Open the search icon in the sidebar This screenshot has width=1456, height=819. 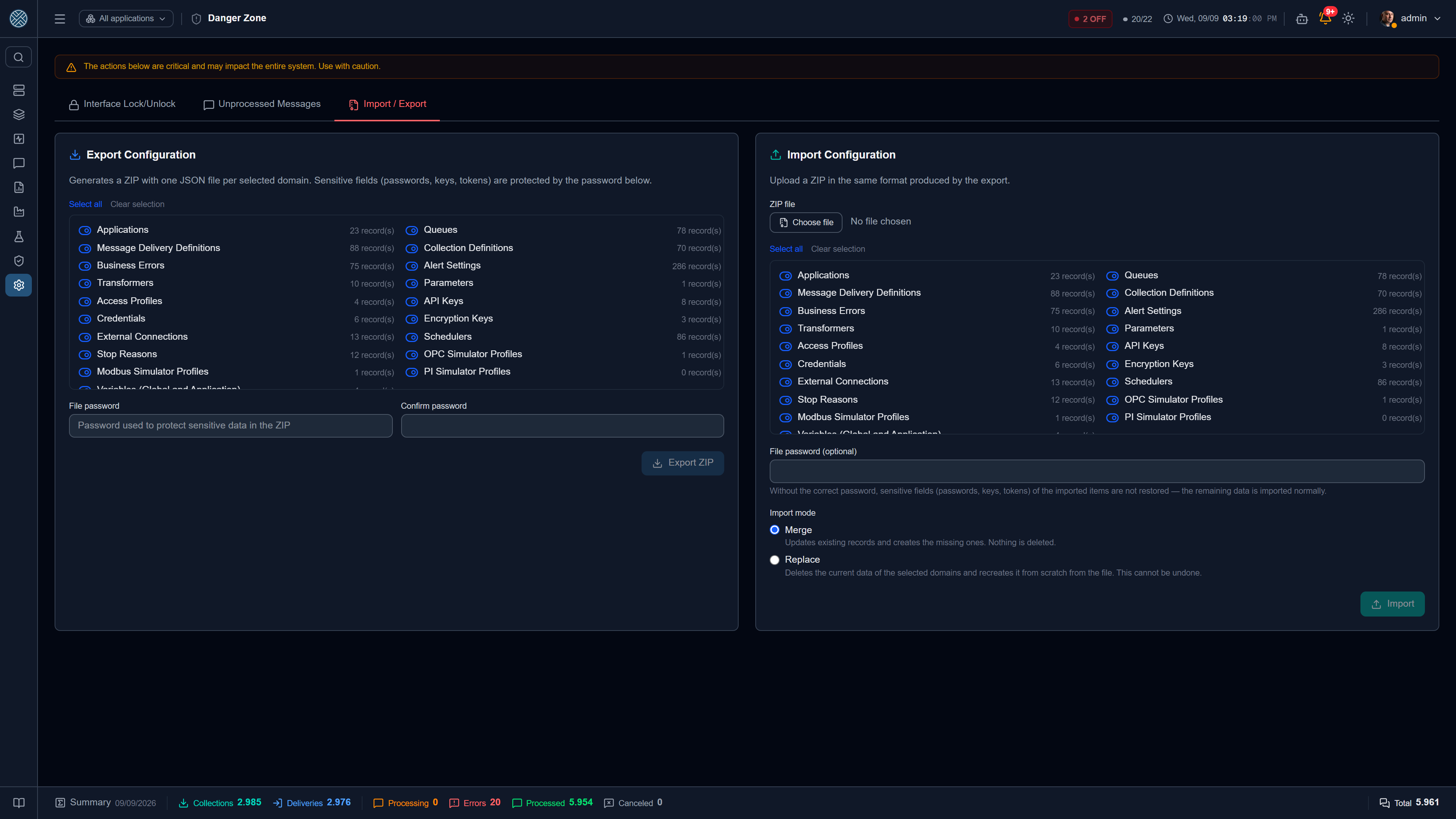pos(19,57)
